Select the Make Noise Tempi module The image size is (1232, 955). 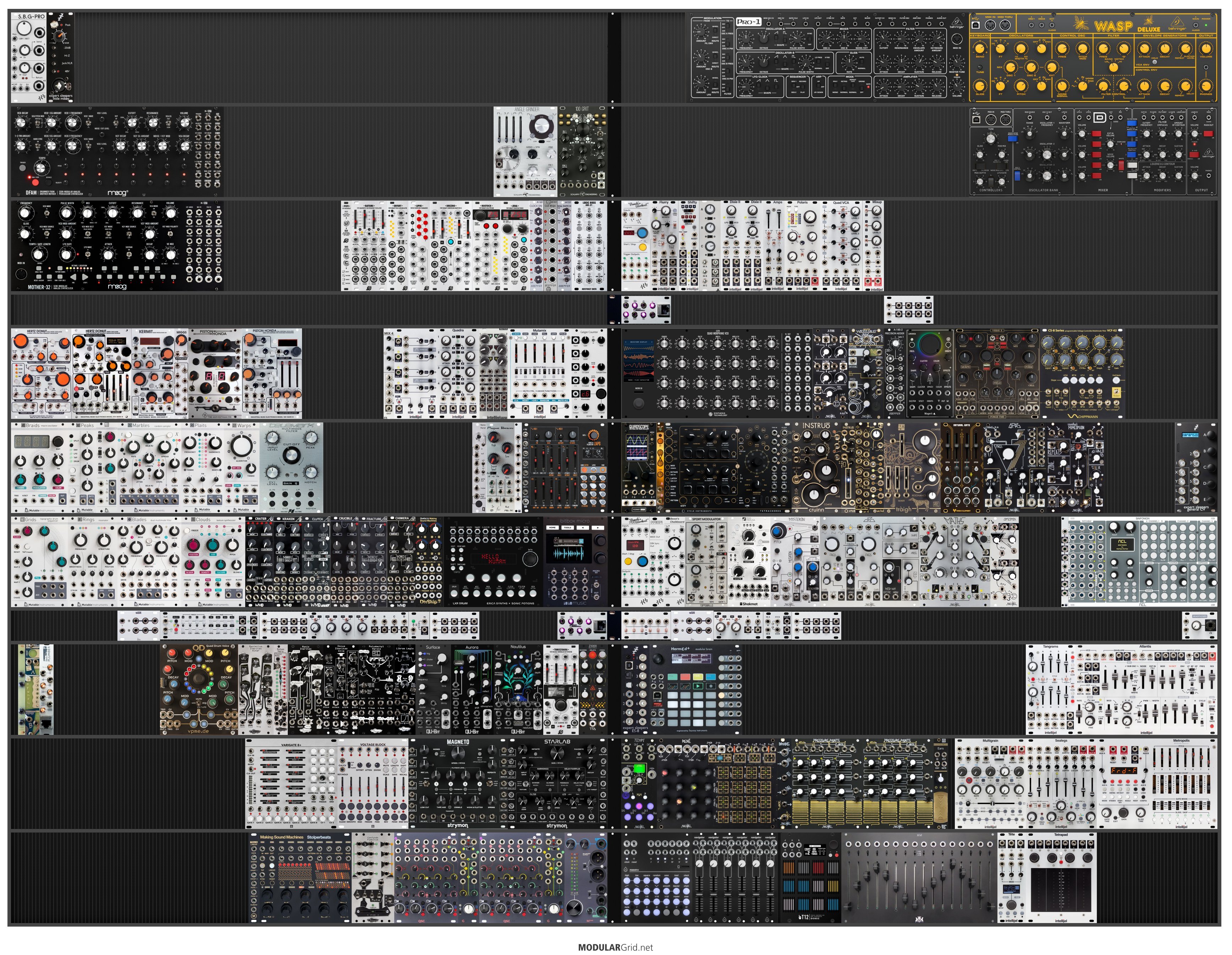coord(640,784)
